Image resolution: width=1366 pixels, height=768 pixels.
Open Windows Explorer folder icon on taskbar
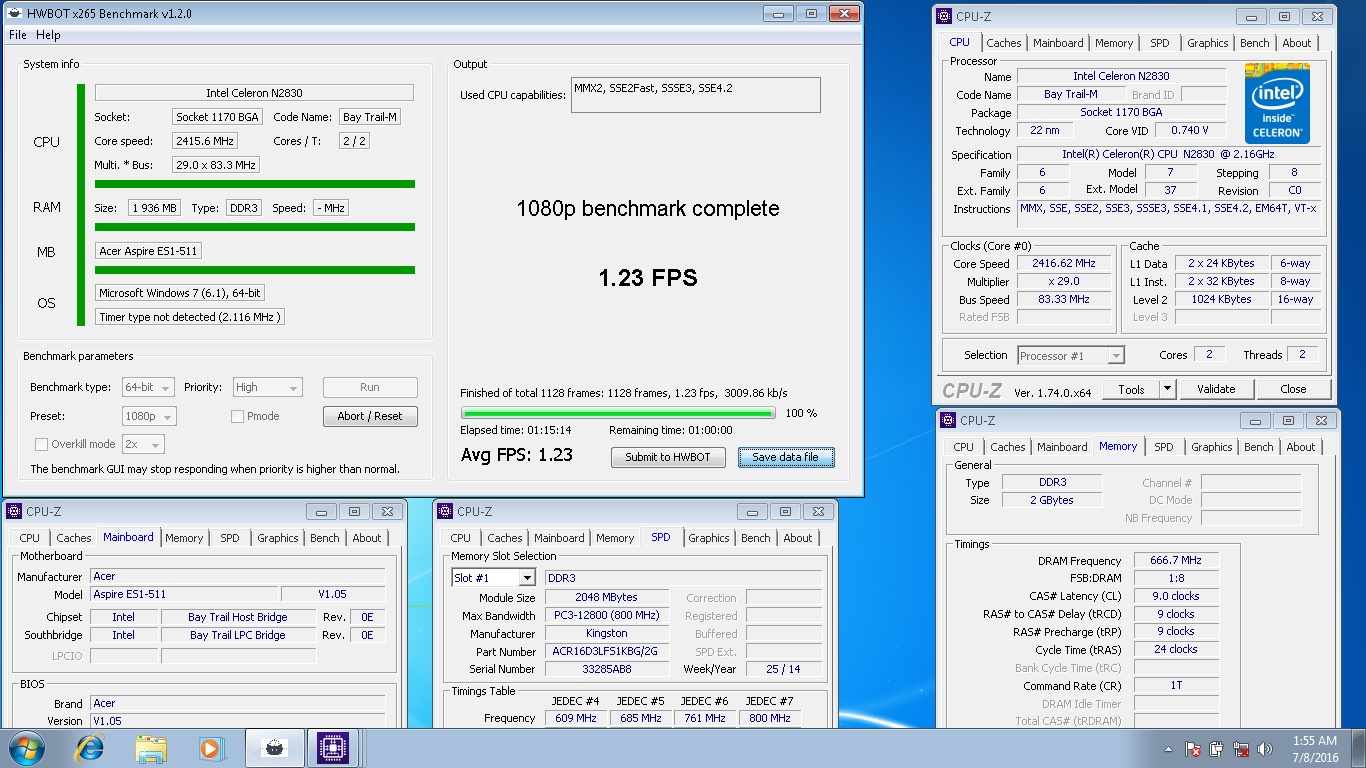click(x=151, y=748)
